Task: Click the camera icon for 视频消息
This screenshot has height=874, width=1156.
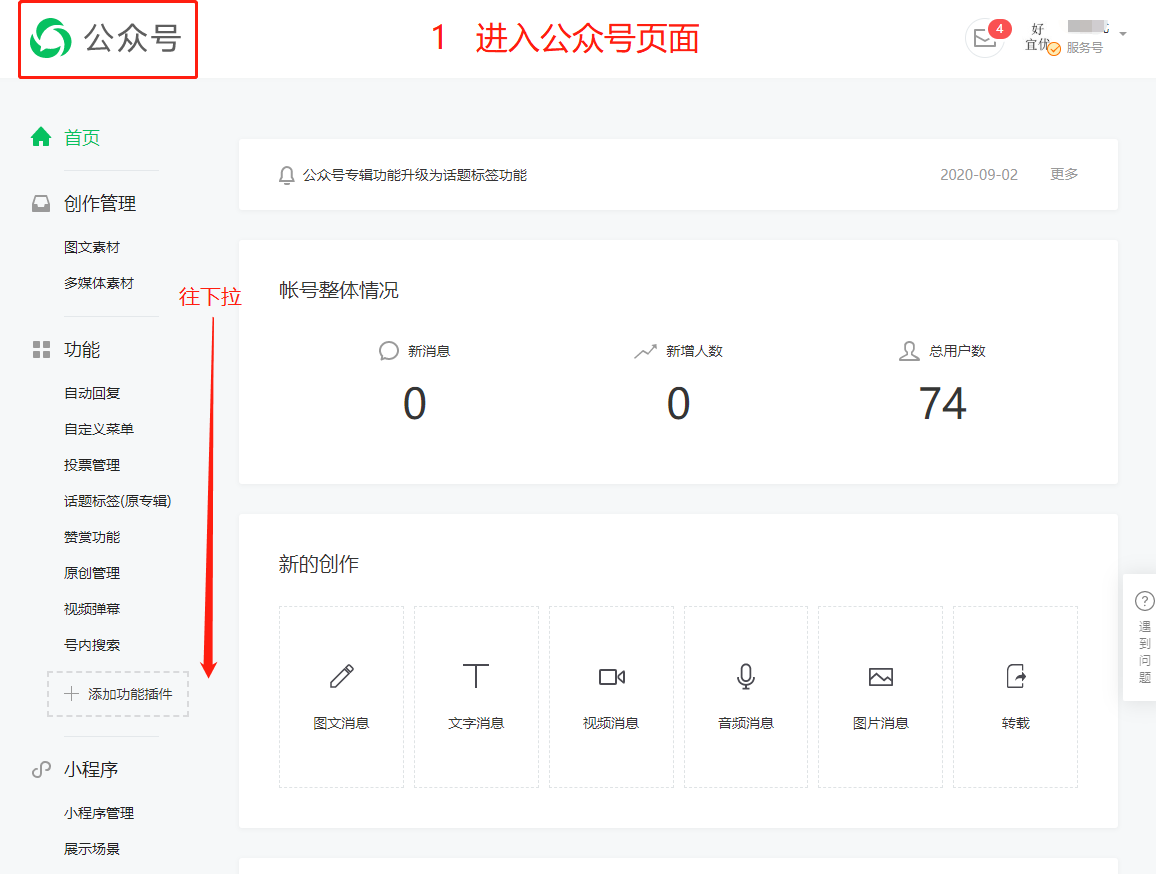Action: tap(611, 677)
